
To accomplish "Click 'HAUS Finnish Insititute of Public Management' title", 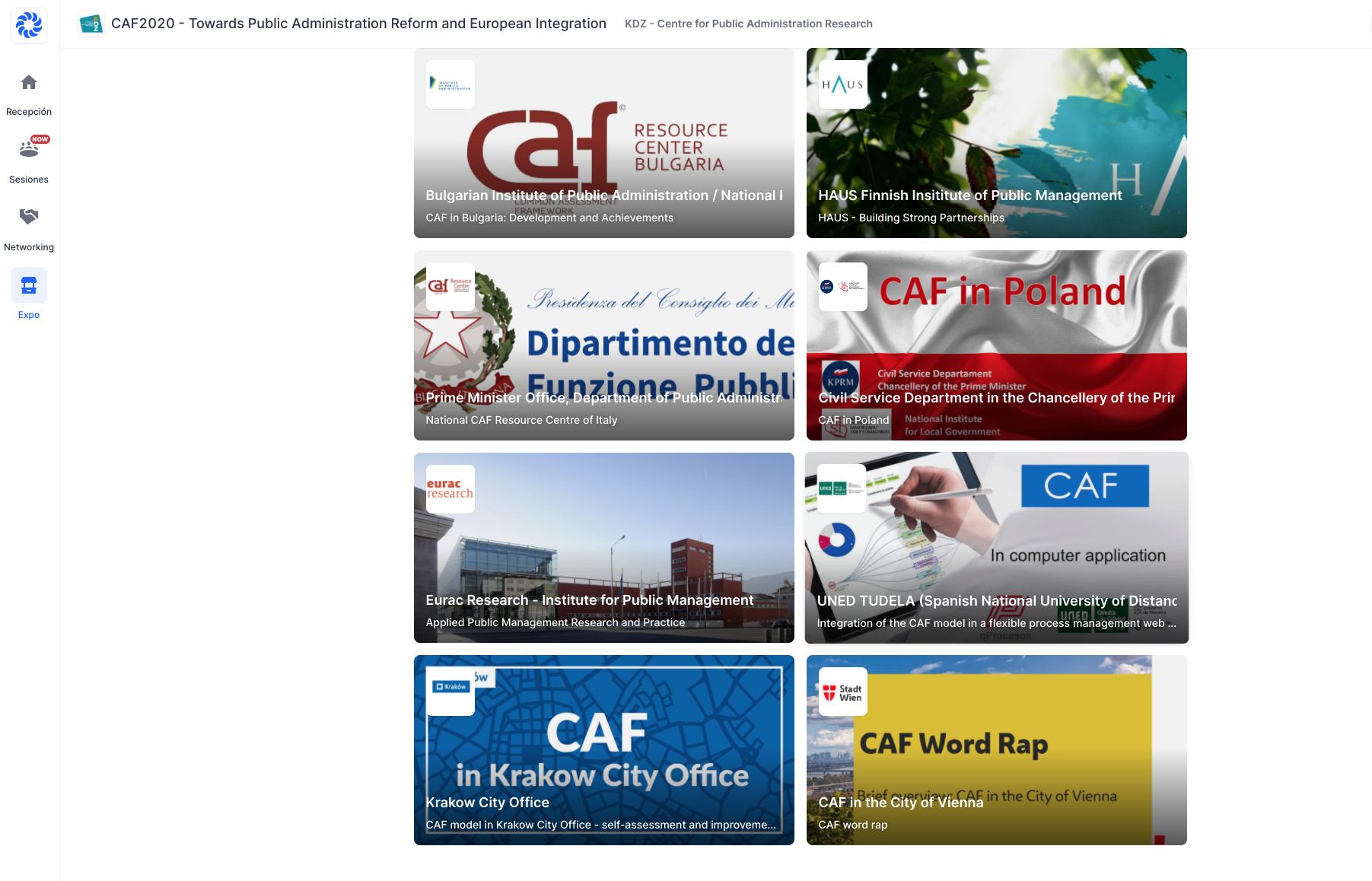I will (970, 196).
